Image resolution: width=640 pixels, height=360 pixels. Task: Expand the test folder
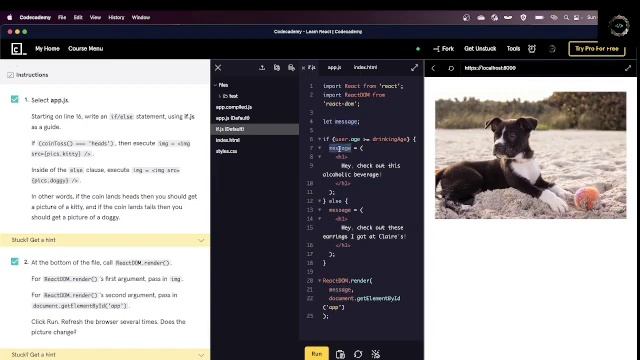(x=220, y=96)
